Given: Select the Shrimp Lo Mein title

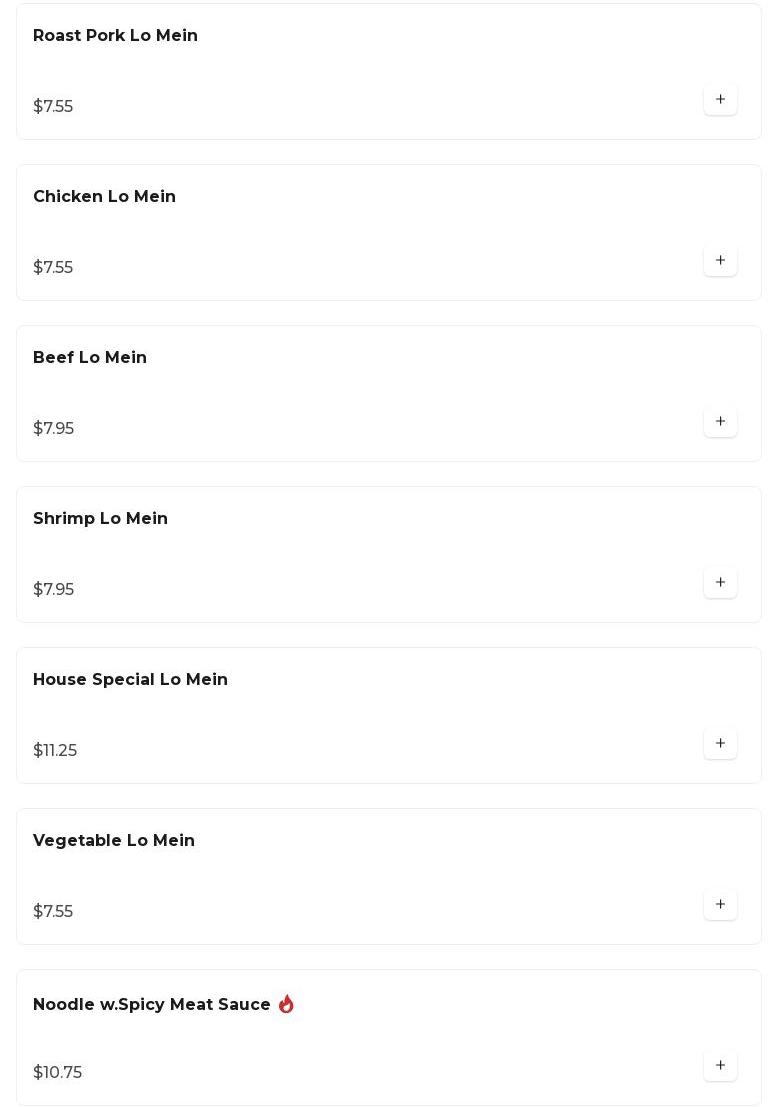Looking at the screenshot, I should 100,518.
